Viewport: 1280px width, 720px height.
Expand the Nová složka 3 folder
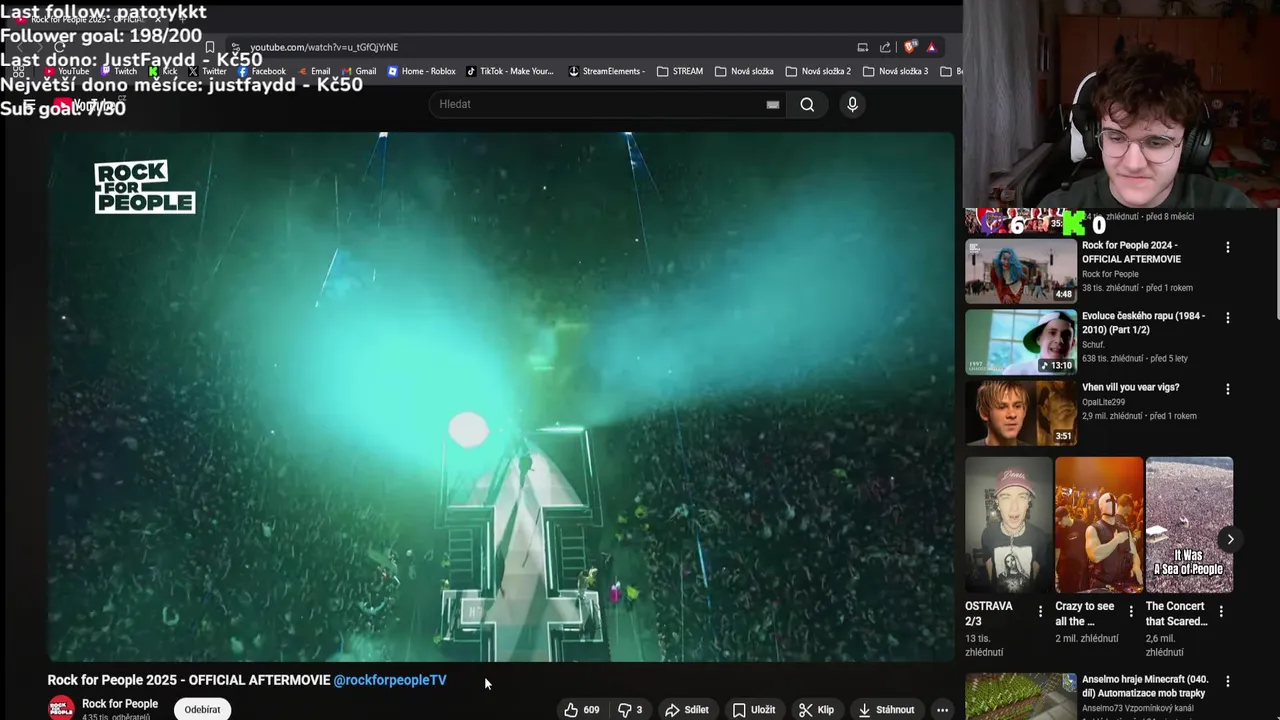[895, 71]
